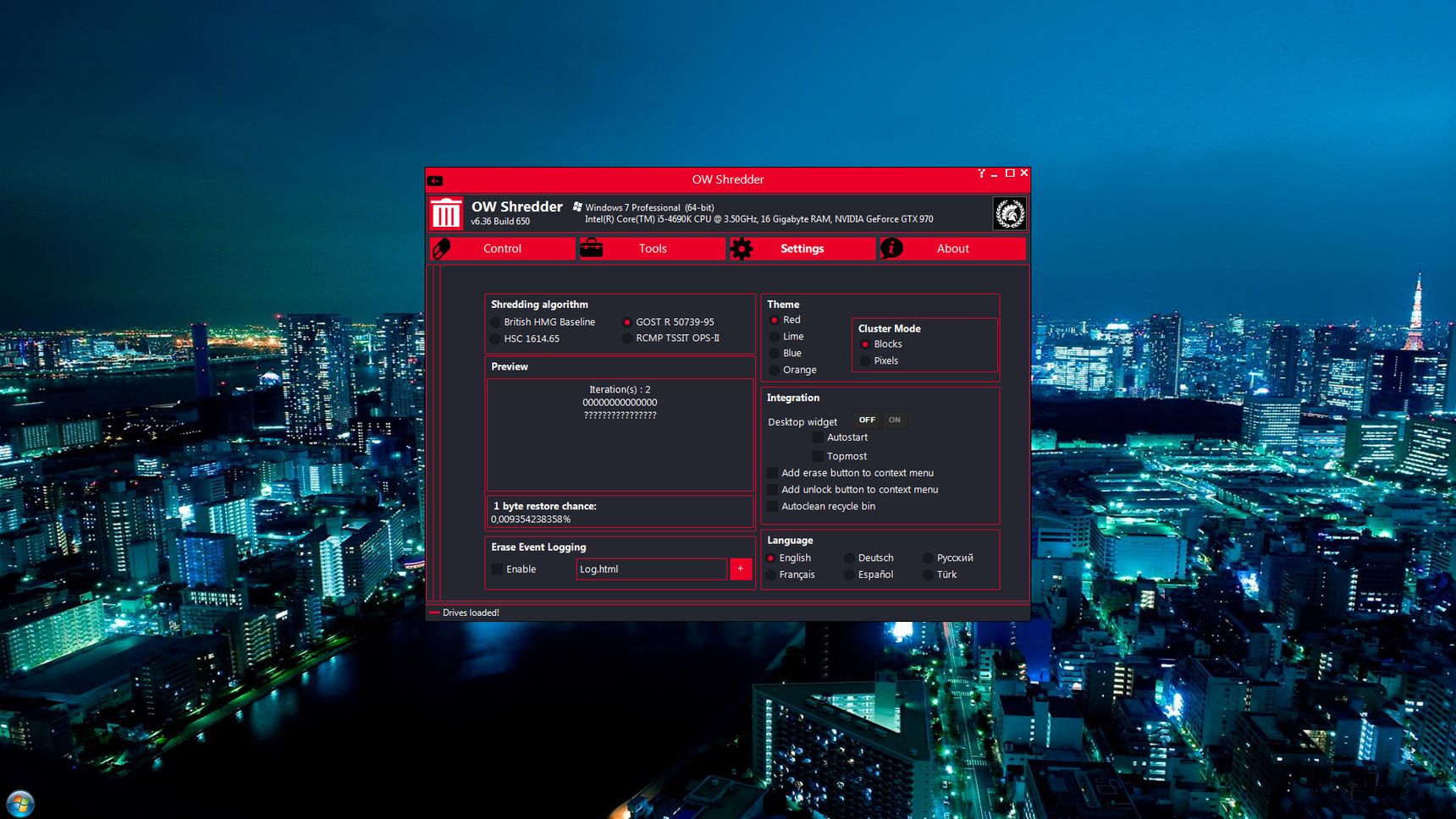Click the OW Shredder trash bin logo
This screenshot has height=819, width=1456.
point(446,213)
